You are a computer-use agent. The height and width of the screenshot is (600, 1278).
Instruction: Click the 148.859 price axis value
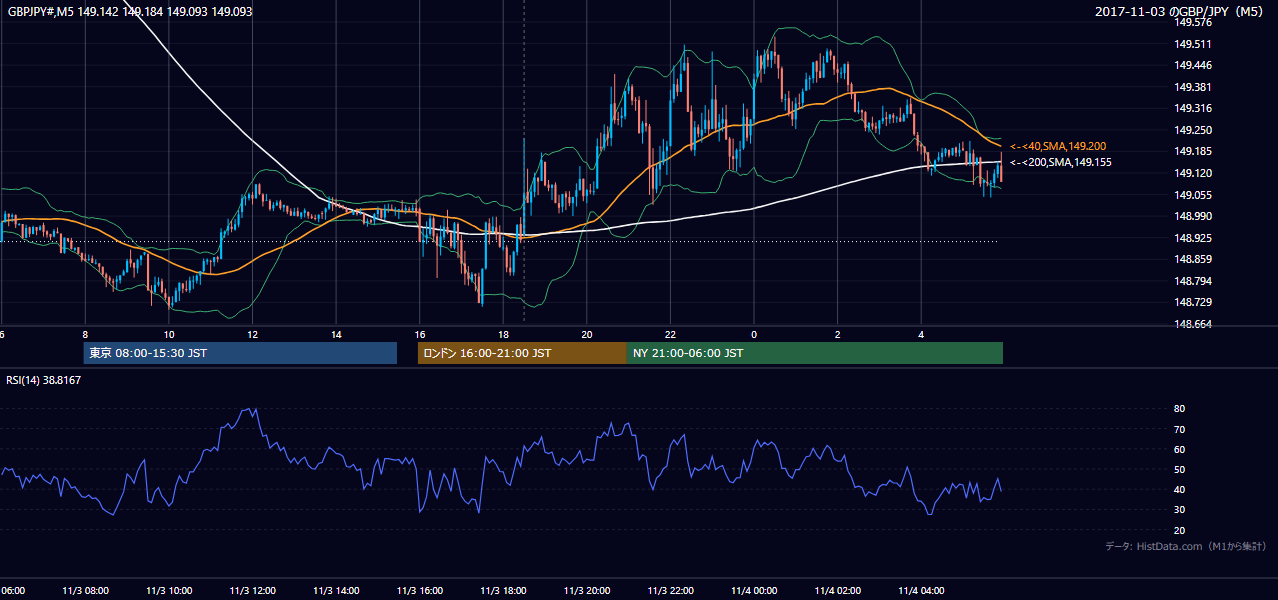tap(1194, 259)
